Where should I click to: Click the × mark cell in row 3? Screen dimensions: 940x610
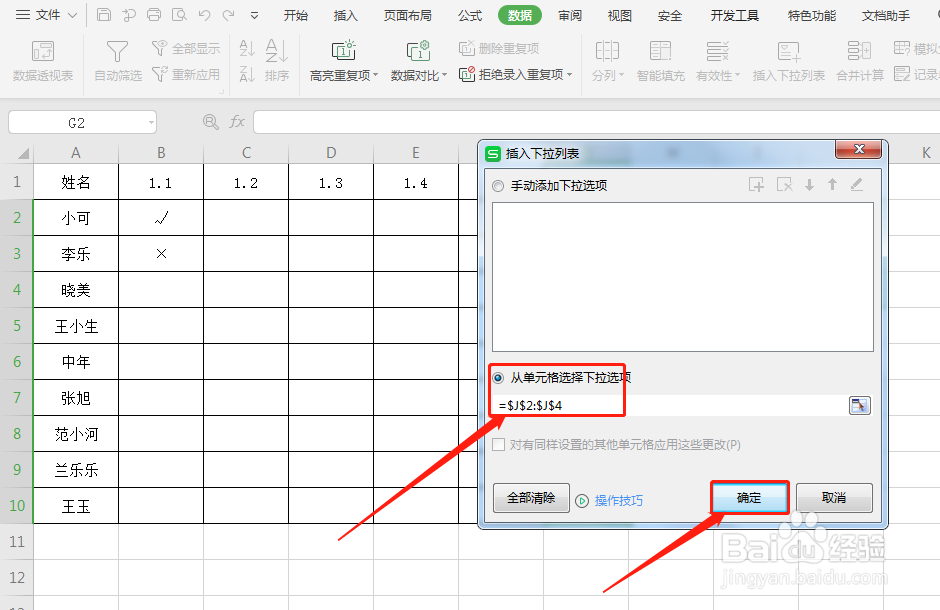(161, 253)
